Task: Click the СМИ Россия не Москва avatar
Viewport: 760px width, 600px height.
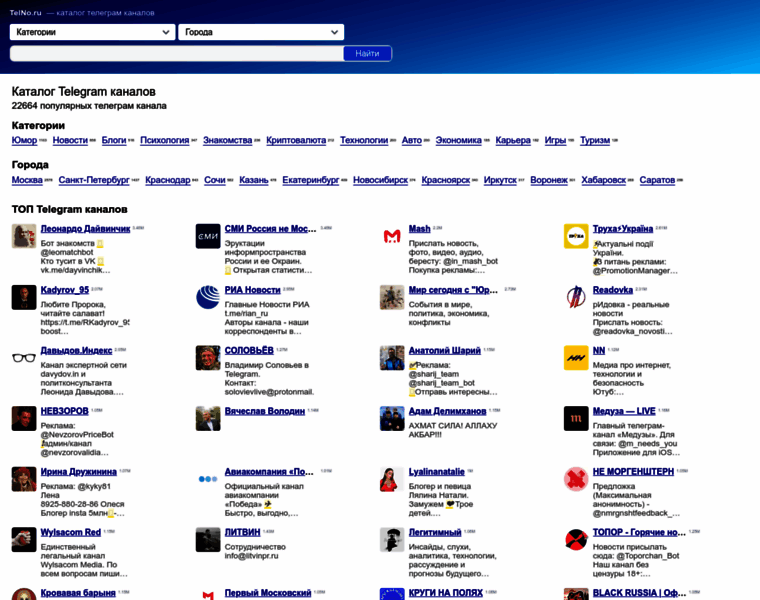Action: click(x=208, y=236)
